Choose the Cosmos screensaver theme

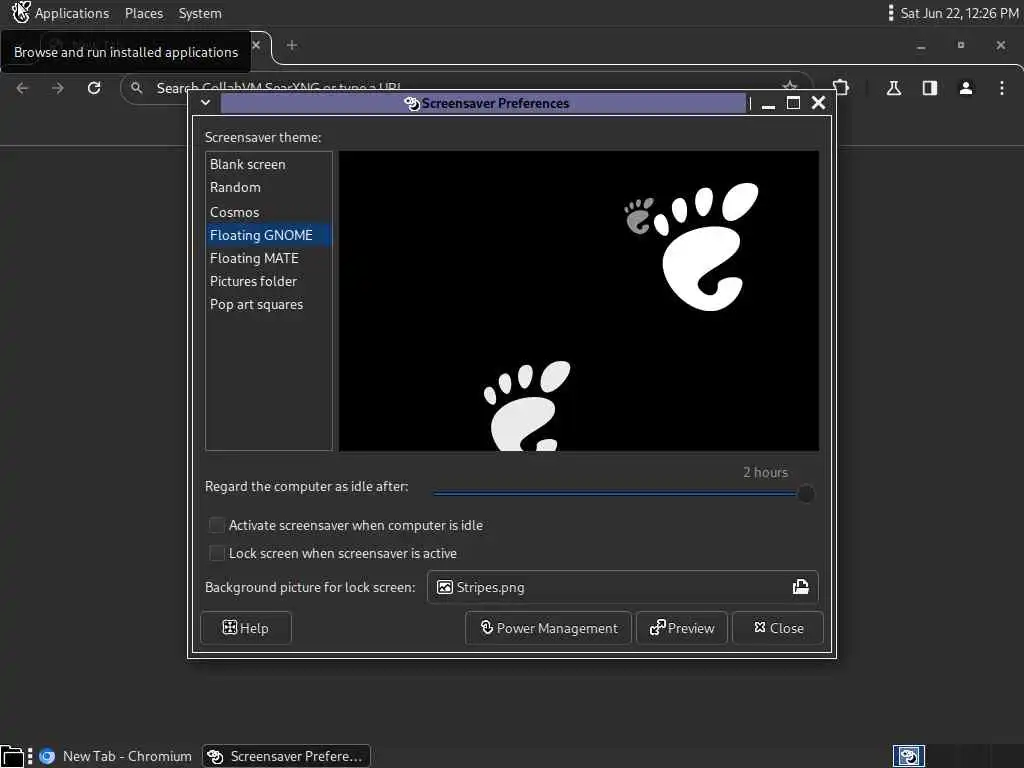[x=268, y=212]
